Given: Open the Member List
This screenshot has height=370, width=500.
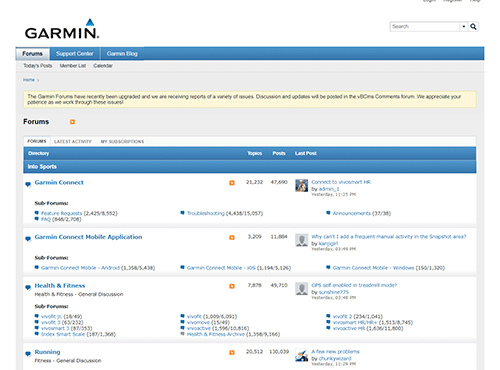Looking at the screenshot, I should [73, 66].
